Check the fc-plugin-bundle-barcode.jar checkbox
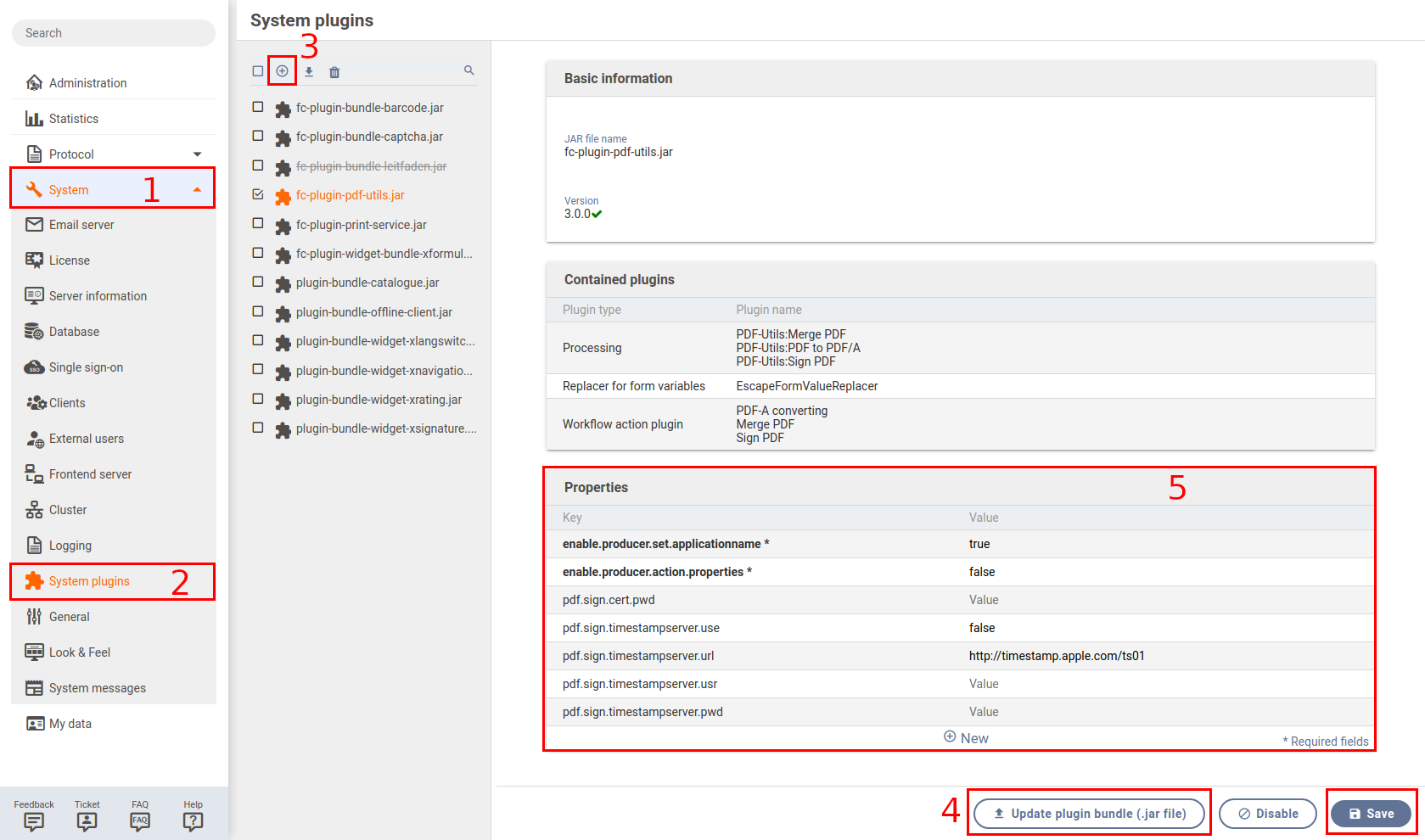Image resolution: width=1425 pixels, height=840 pixels. click(x=258, y=107)
